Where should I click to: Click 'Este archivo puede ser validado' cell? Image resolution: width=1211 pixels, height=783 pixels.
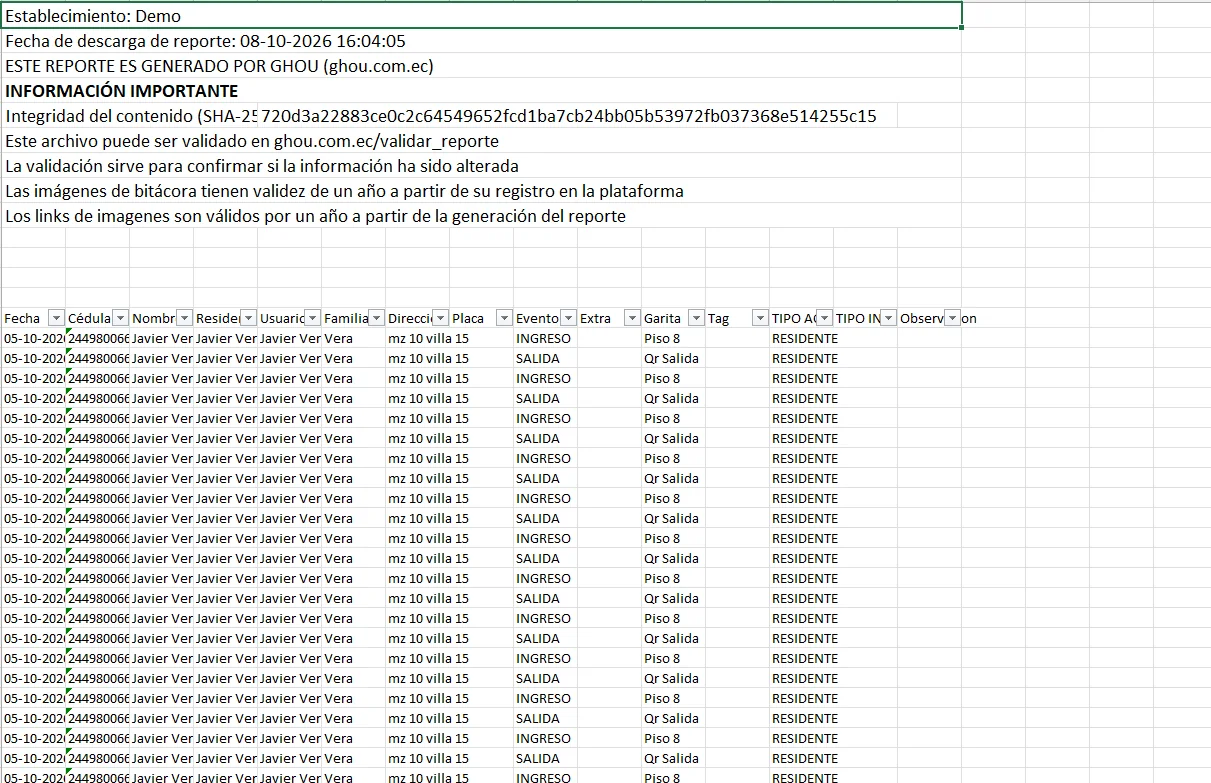click(x=481, y=141)
